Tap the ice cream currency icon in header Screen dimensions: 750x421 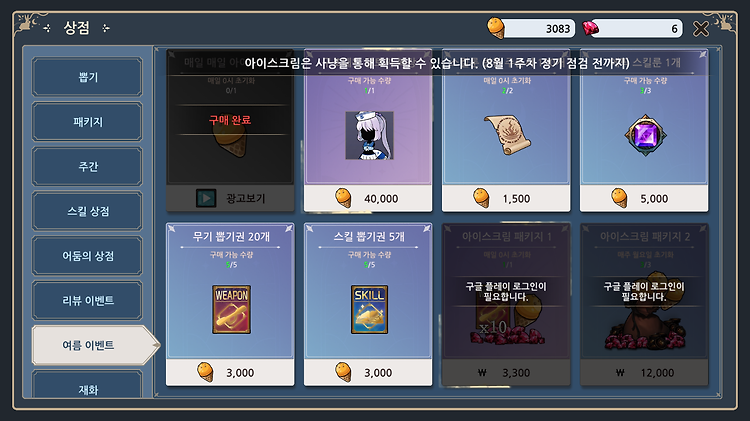coord(496,28)
